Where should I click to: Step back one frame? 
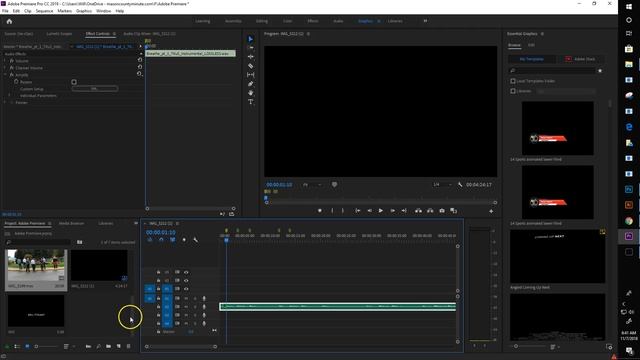369,211
